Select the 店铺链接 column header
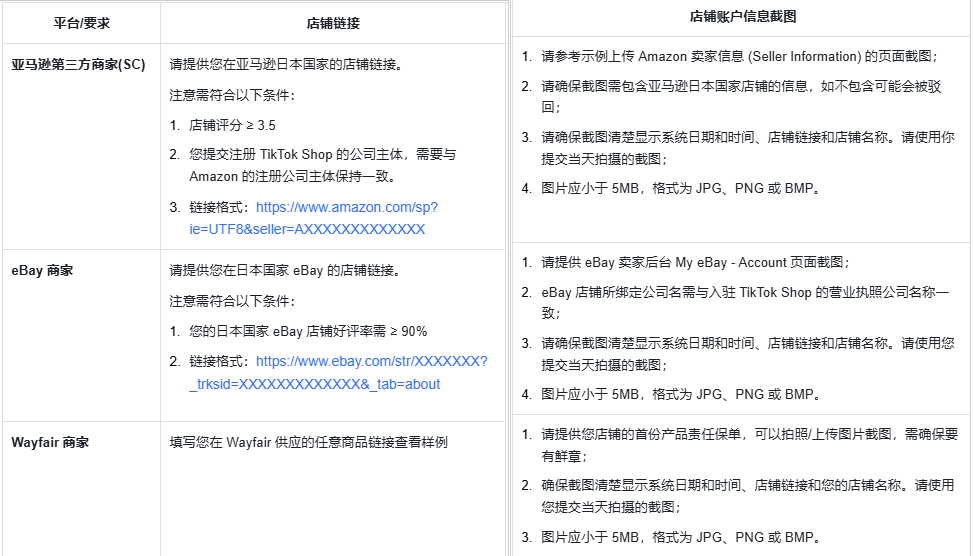973x556 pixels. (x=333, y=24)
